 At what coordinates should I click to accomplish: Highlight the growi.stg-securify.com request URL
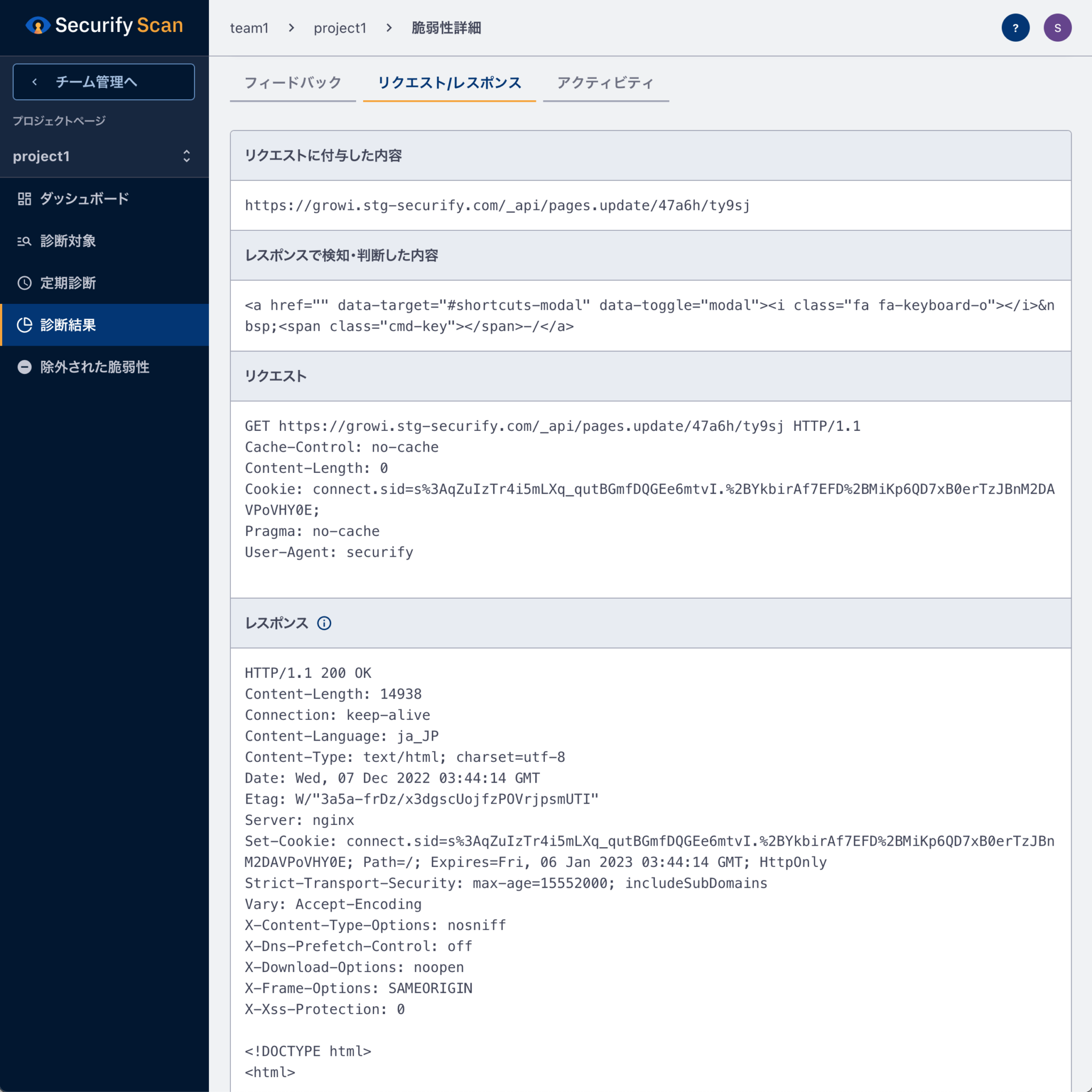496,205
